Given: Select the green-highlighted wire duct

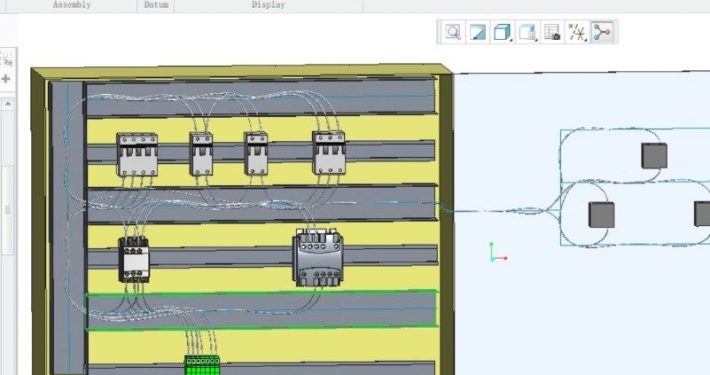Looking at the screenshot, I should coord(262,310).
